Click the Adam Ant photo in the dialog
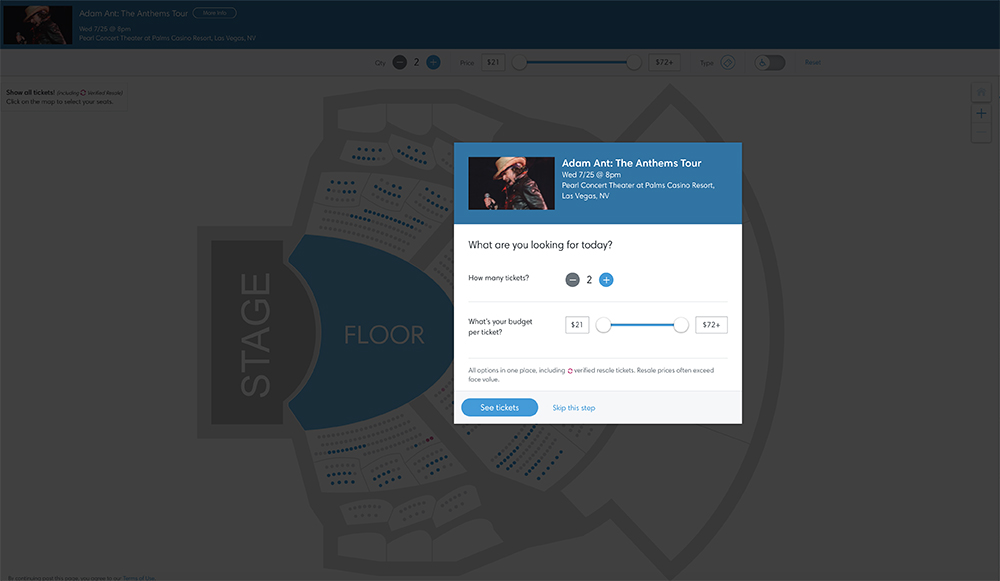1000x581 pixels. click(x=510, y=183)
